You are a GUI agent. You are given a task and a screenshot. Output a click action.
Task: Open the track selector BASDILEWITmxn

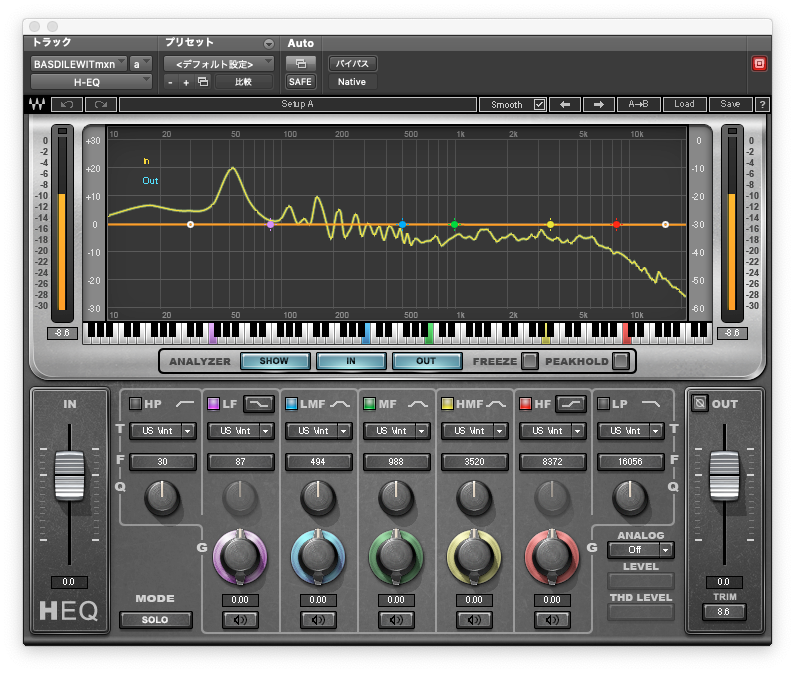(x=79, y=64)
